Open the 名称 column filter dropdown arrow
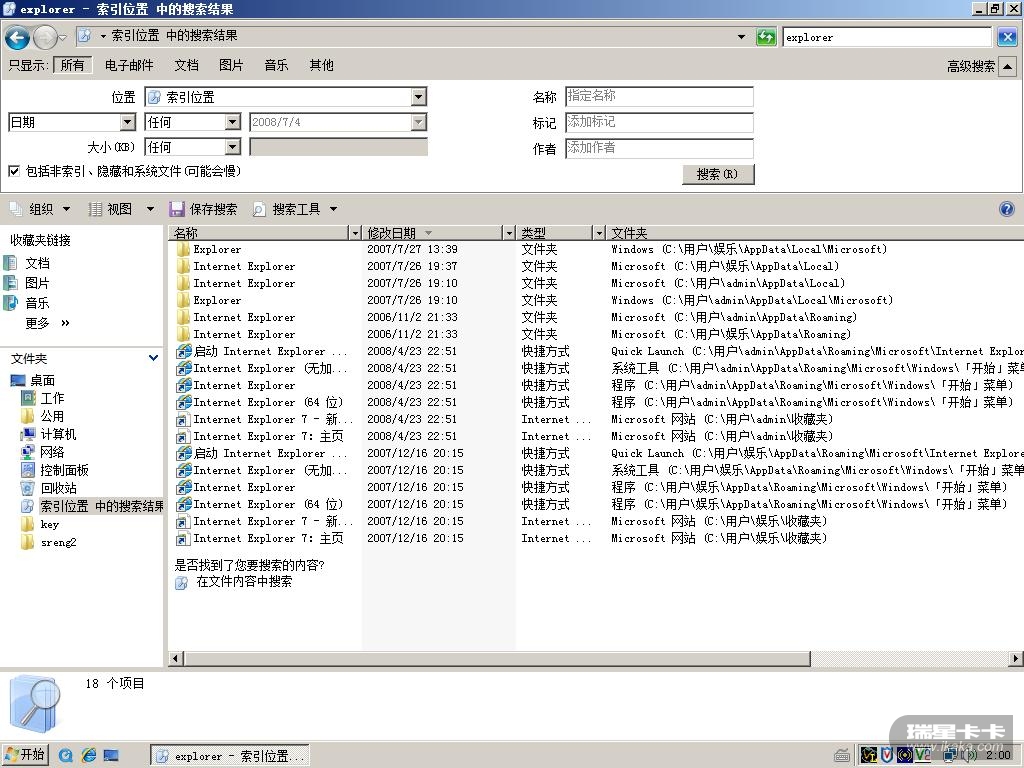This screenshot has width=1024, height=768. 355,232
